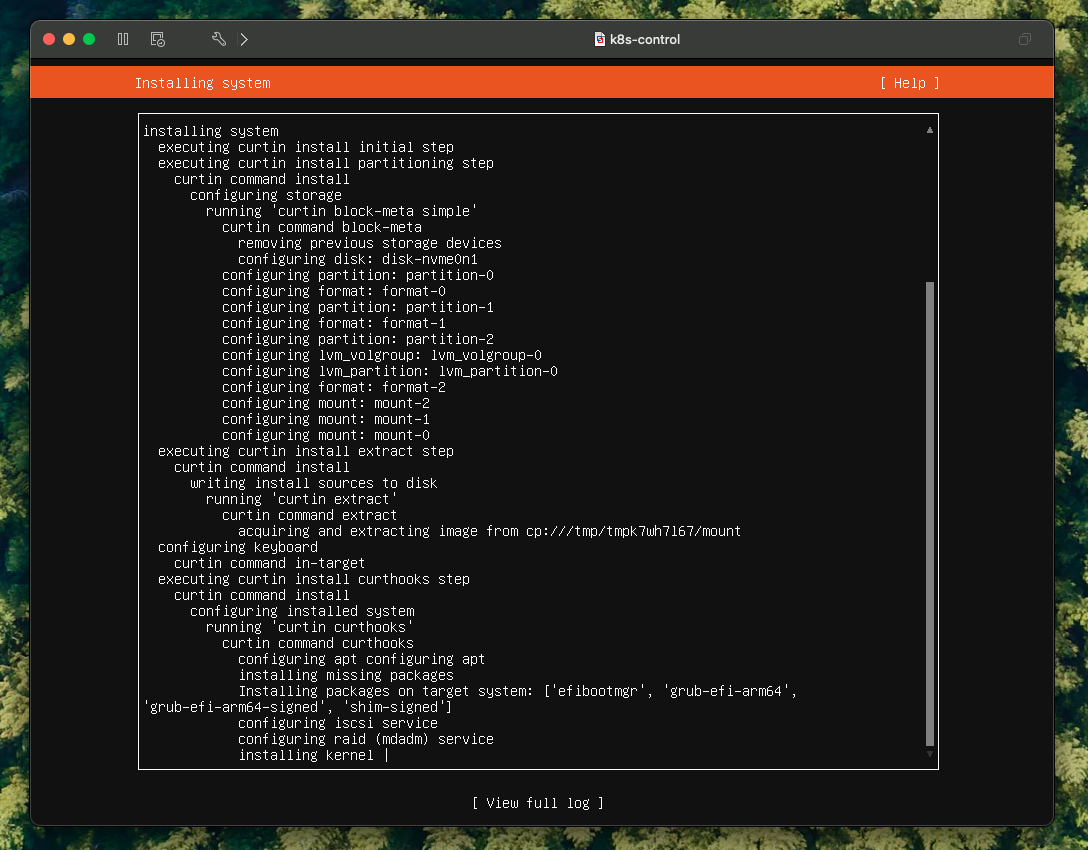Click the overlapping windows icon in title bar
Screen dimensions: 1088x850
coord(1024,39)
